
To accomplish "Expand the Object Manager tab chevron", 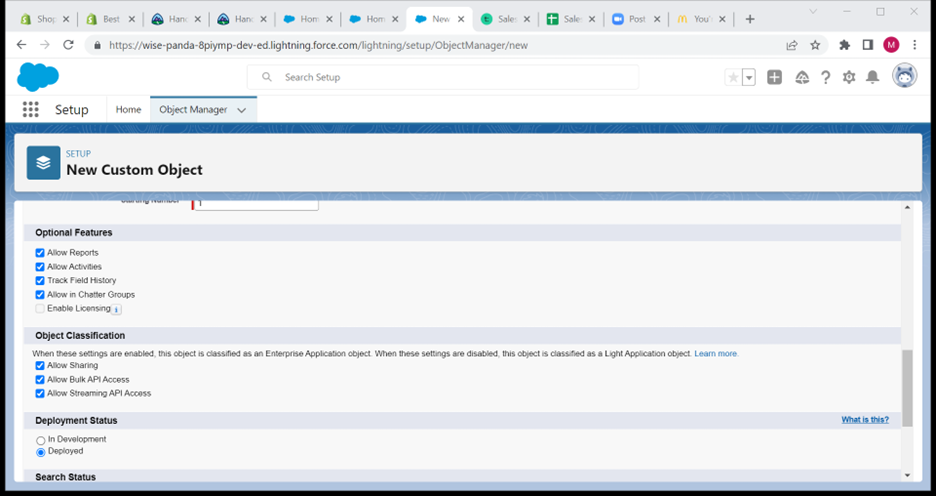I will click(x=241, y=110).
